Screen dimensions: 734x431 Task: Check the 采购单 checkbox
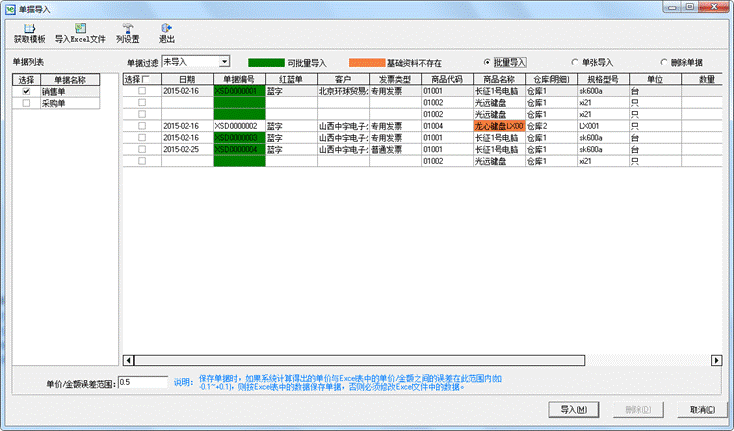click(x=27, y=103)
